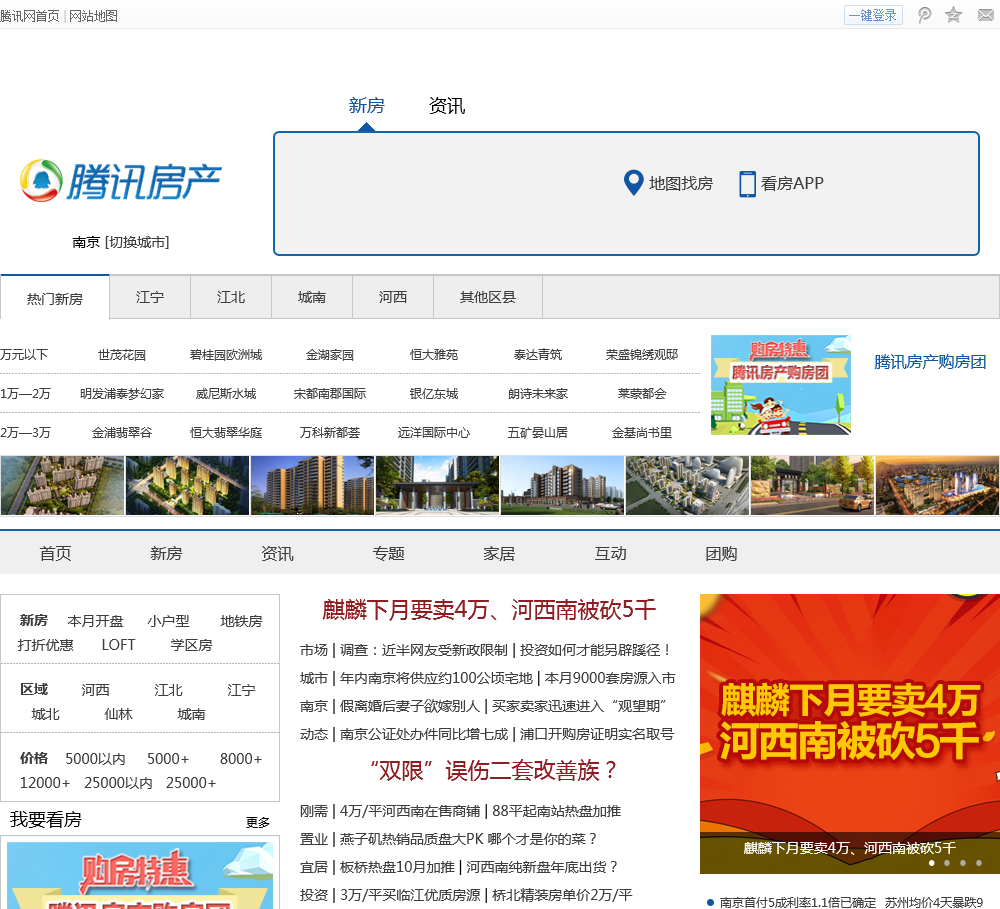The width and height of the screenshot is (1000, 909).
Task: Filter by 地铁房
Action: click(x=241, y=621)
